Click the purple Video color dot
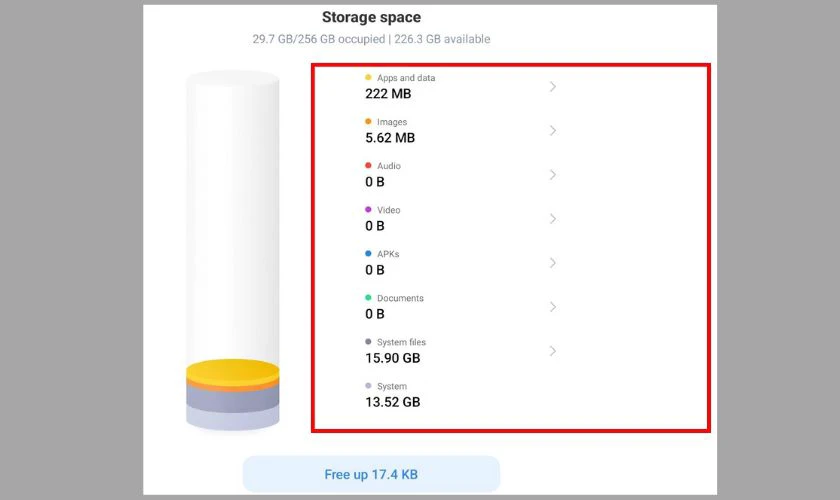 pyautogui.click(x=368, y=209)
